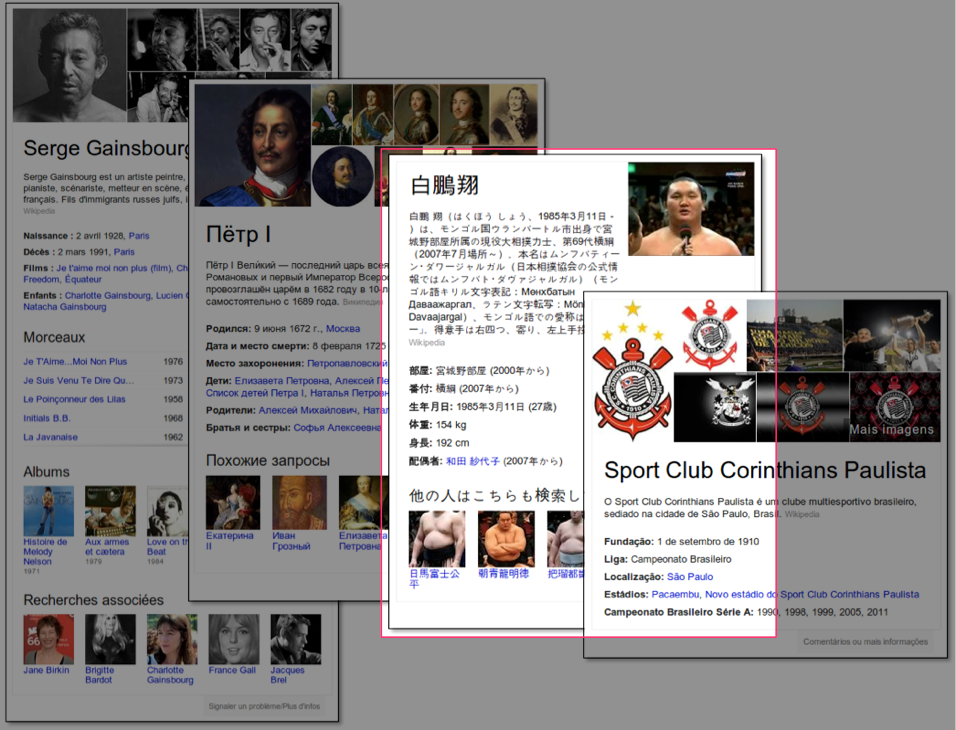Image resolution: width=956 pixels, height=730 pixels.
Task: Click the Sport Club Corinthians Paulista title
Action: [765, 470]
